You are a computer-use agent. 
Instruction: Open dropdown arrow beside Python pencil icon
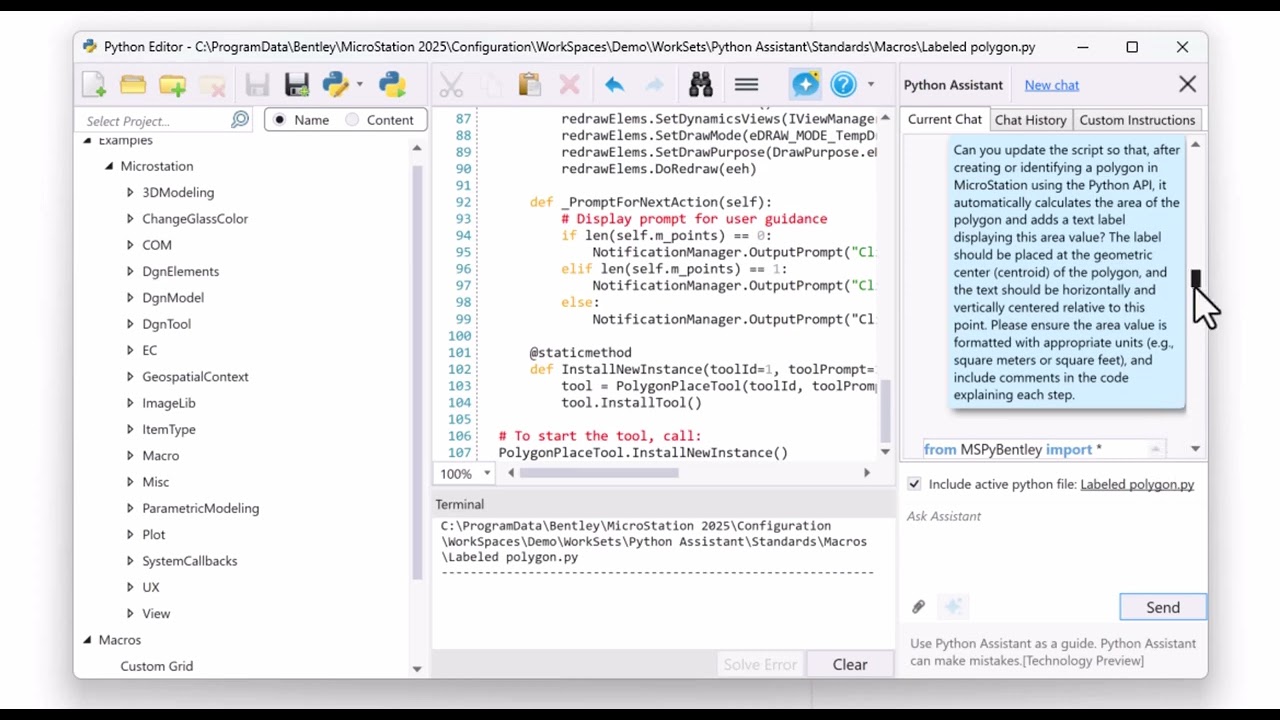[x=362, y=85]
